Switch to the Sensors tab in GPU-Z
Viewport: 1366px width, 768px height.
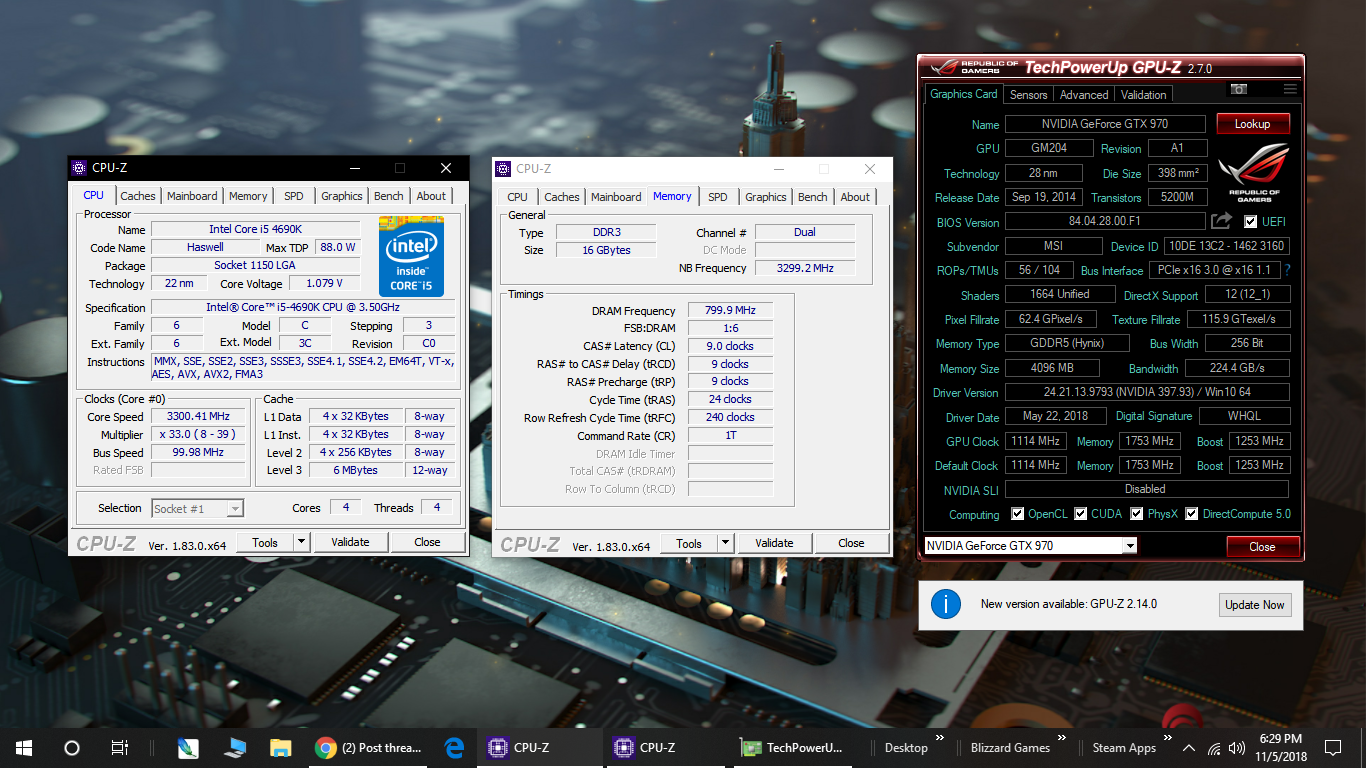pyautogui.click(x=1029, y=95)
